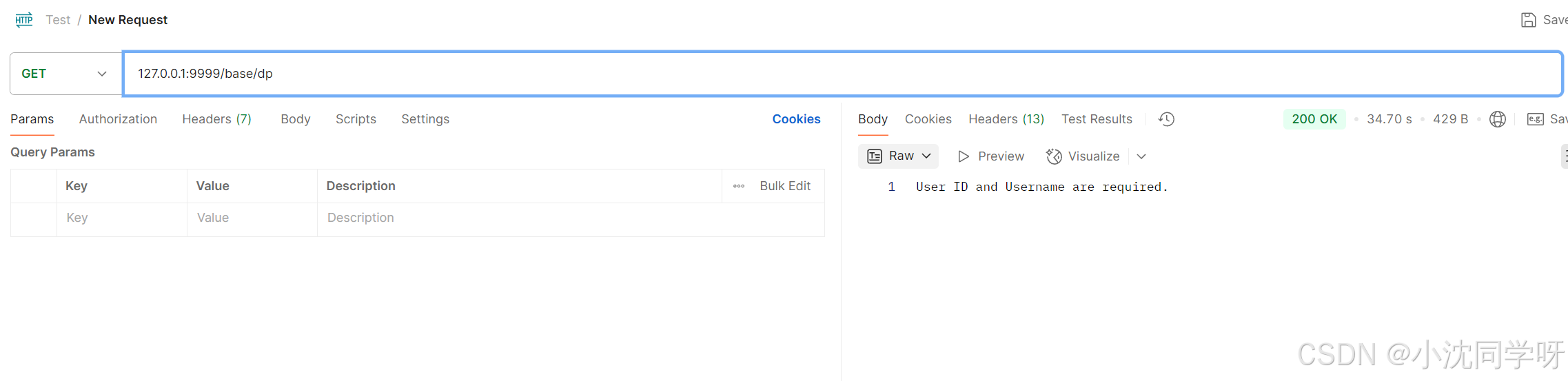Viewport: 1568px width, 381px height.
Task: Click the Preview play icon
Action: [964, 156]
